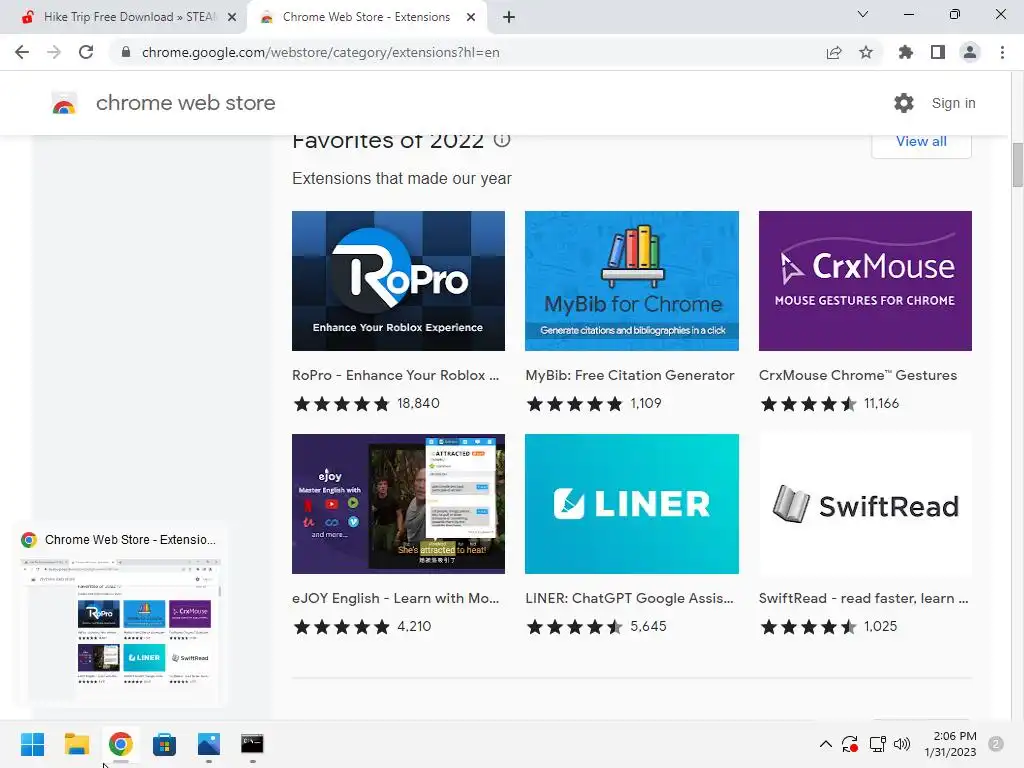Open the MyBib for Chrome tile image
The height and width of the screenshot is (768, 1024).
[632, 281]
